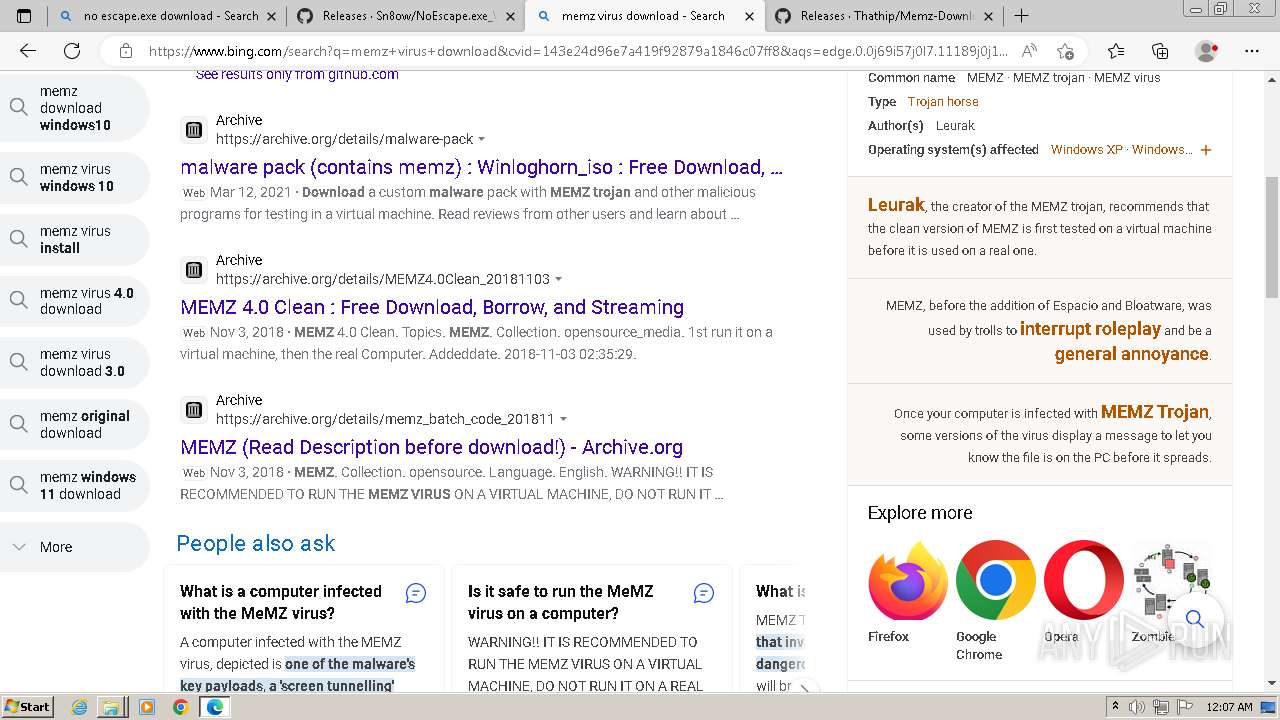Click the volume speaker tray icon

(1138, 707)
